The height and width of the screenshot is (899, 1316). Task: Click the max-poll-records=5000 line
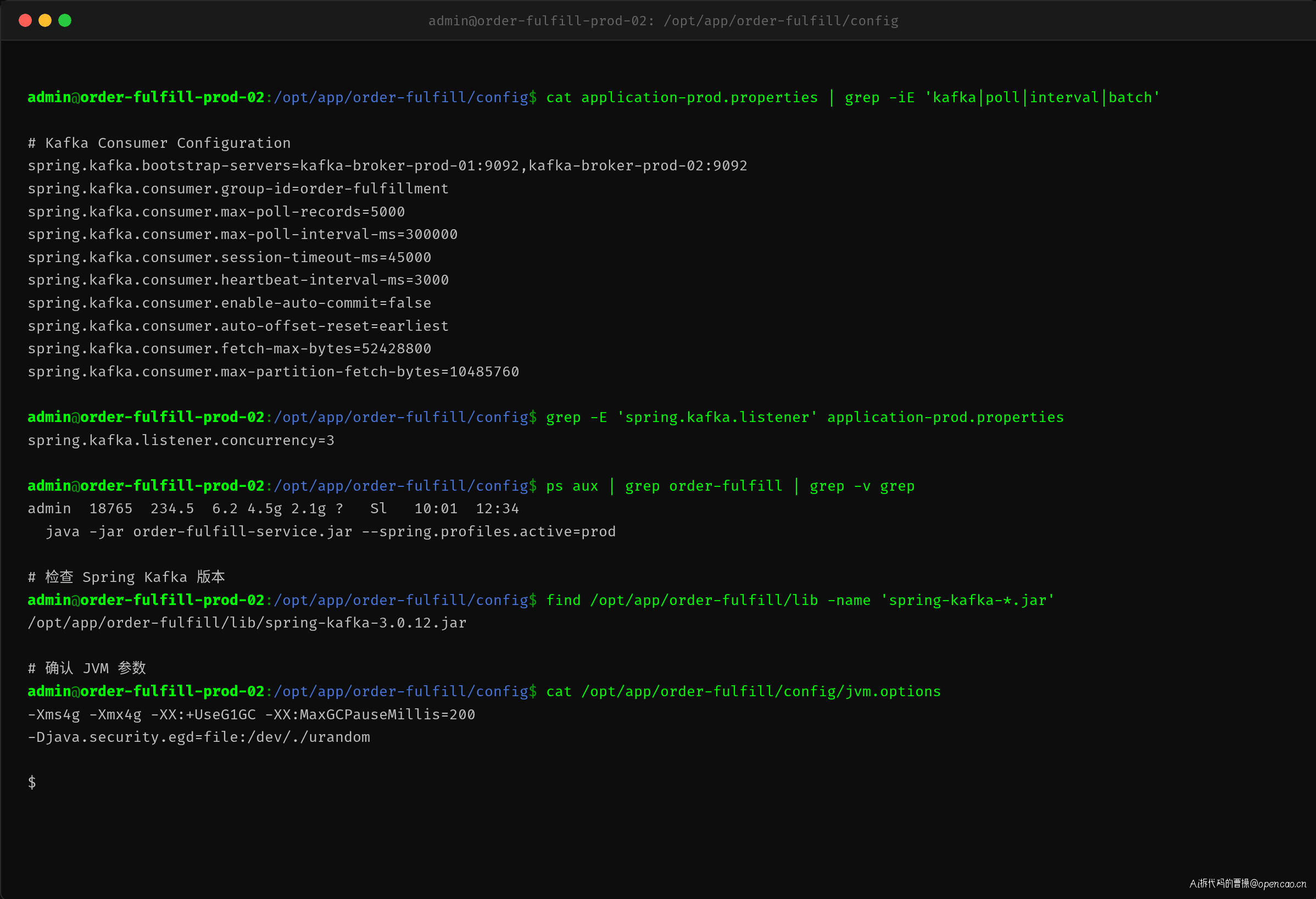click(216, 212)
